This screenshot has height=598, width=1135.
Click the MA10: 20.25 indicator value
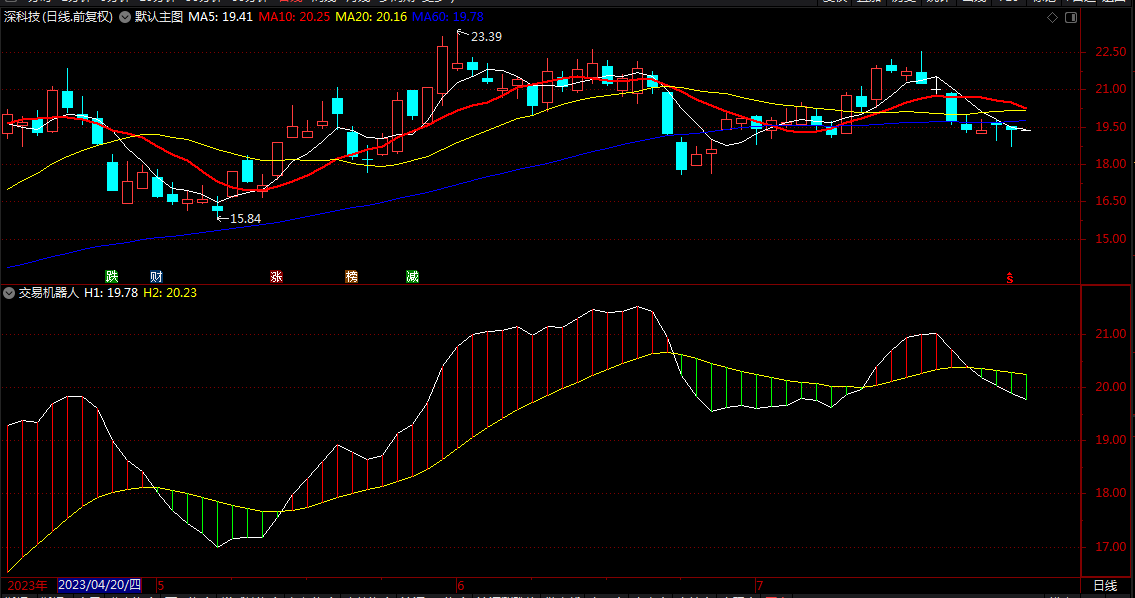pyautogui.click(x=295, y=17)
